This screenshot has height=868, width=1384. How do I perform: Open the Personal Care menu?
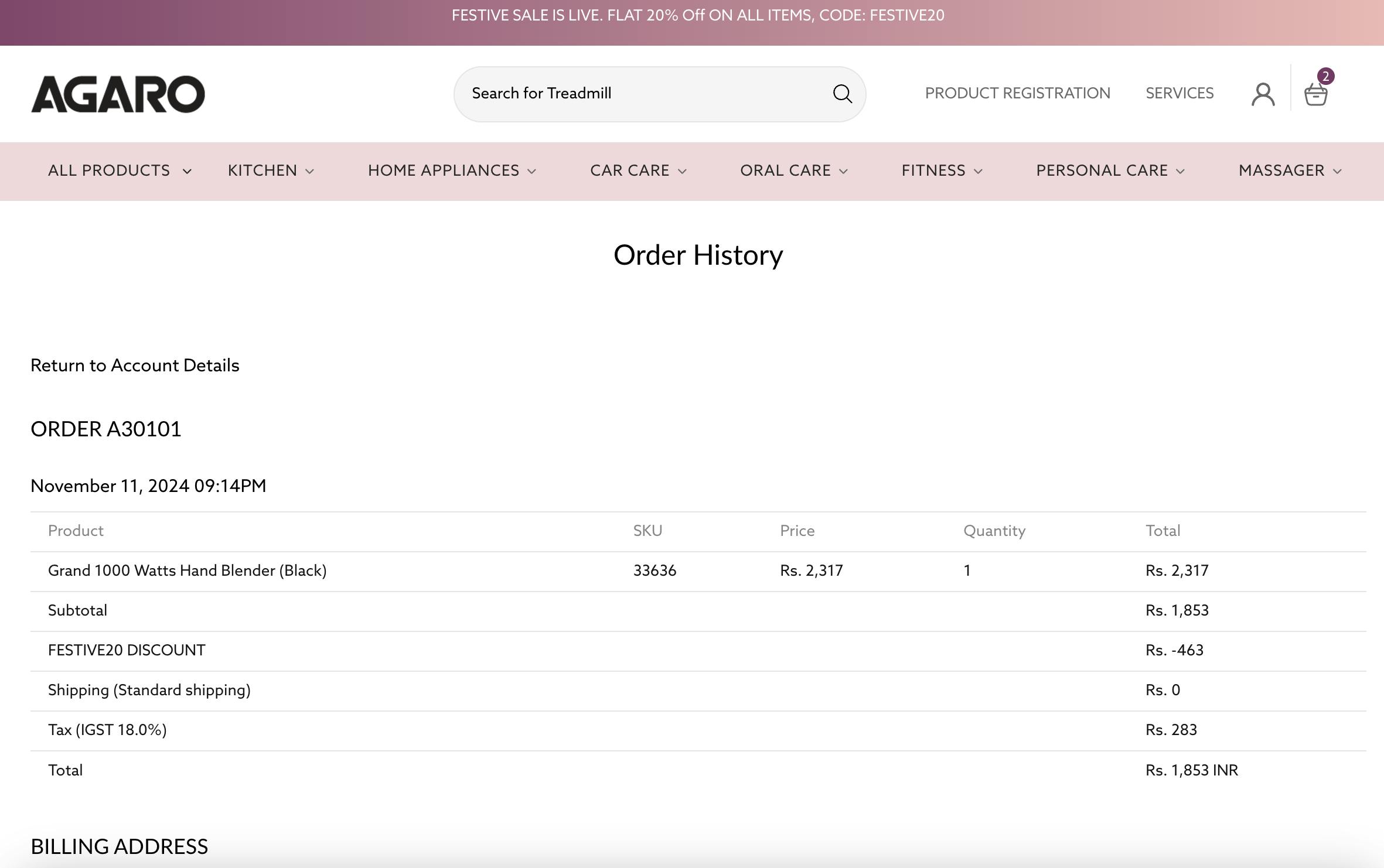click(x=1102, y=170)
